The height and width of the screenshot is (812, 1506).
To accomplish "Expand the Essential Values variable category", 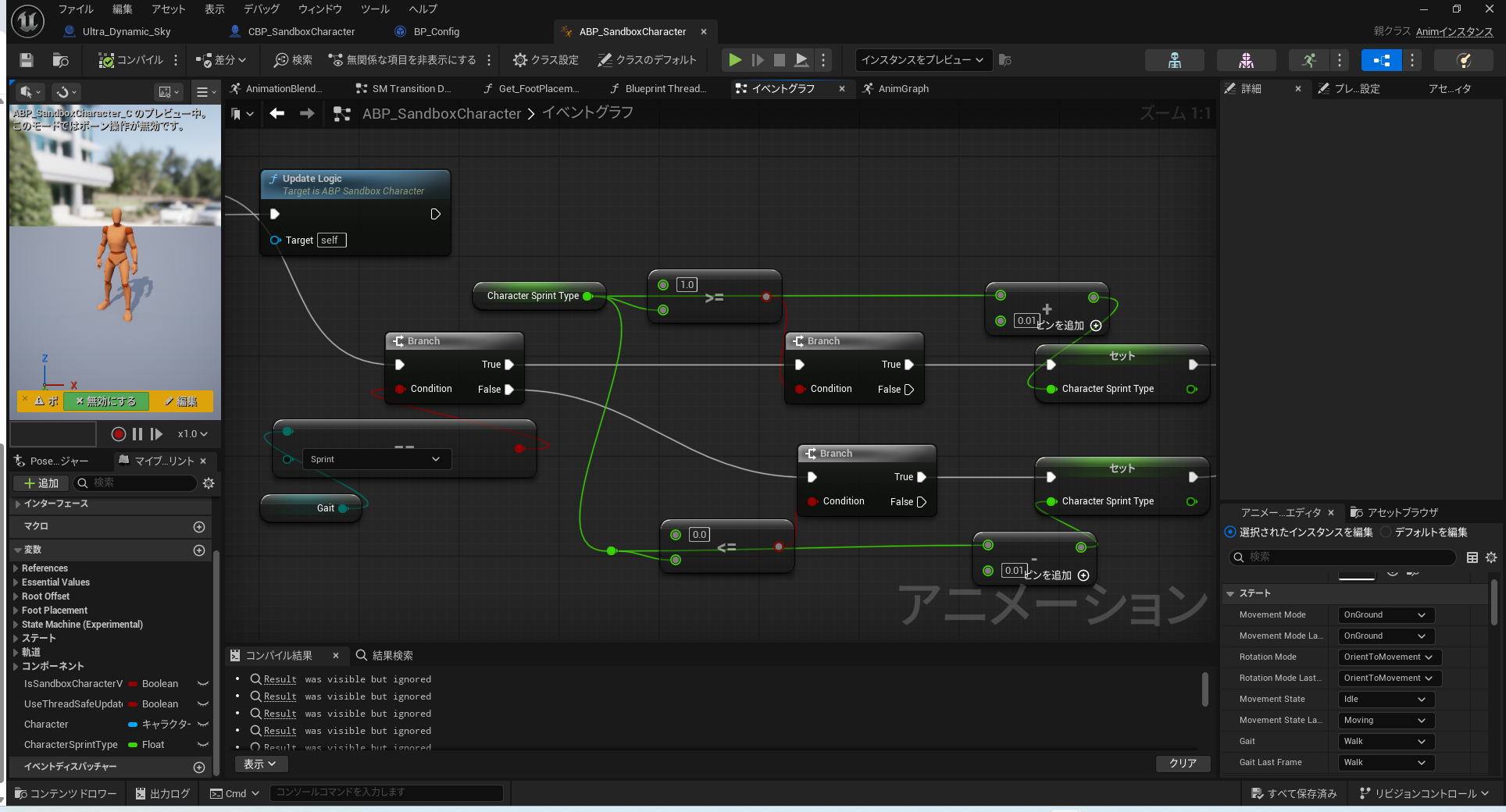I will coord(16,582).
